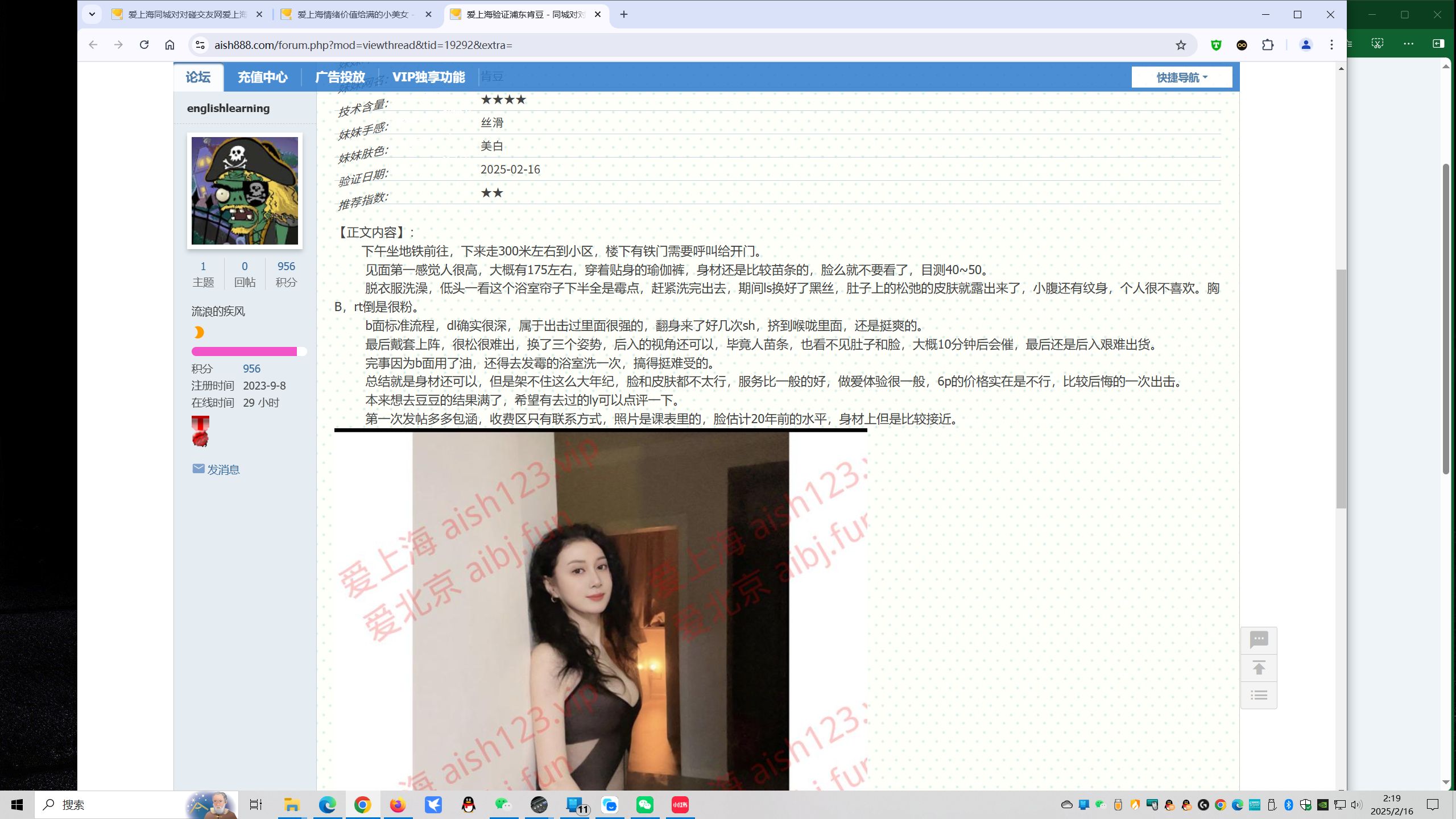Click the floating reply comment icon
Image resolution: width=1456 pixels, height=819 pixels.
click(x=1259, y=640)
